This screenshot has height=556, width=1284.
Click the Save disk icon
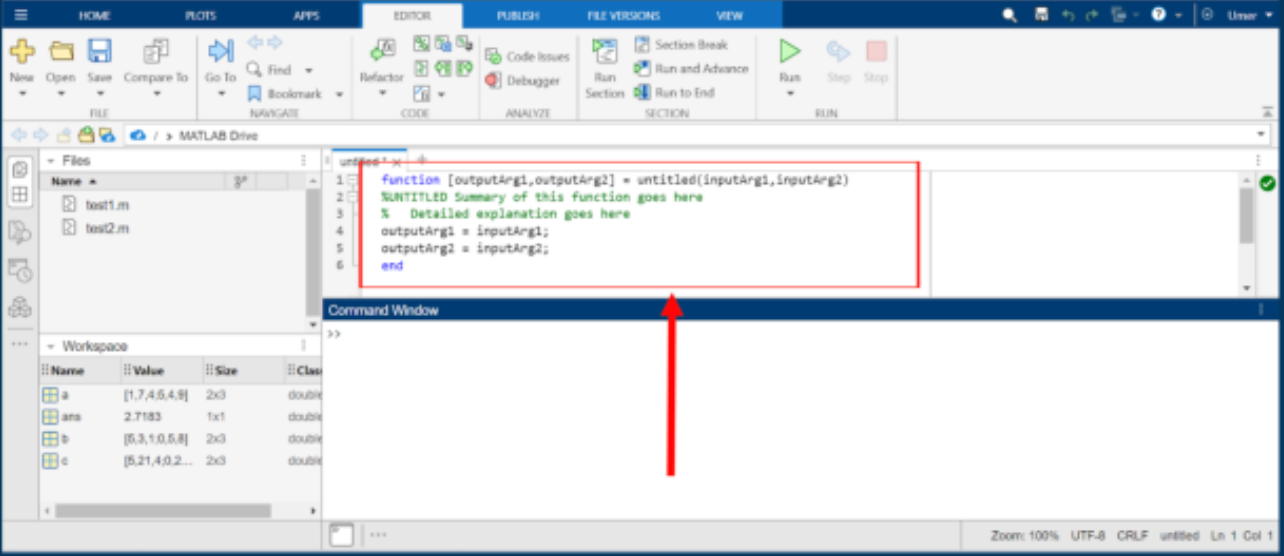coord(99,51)
